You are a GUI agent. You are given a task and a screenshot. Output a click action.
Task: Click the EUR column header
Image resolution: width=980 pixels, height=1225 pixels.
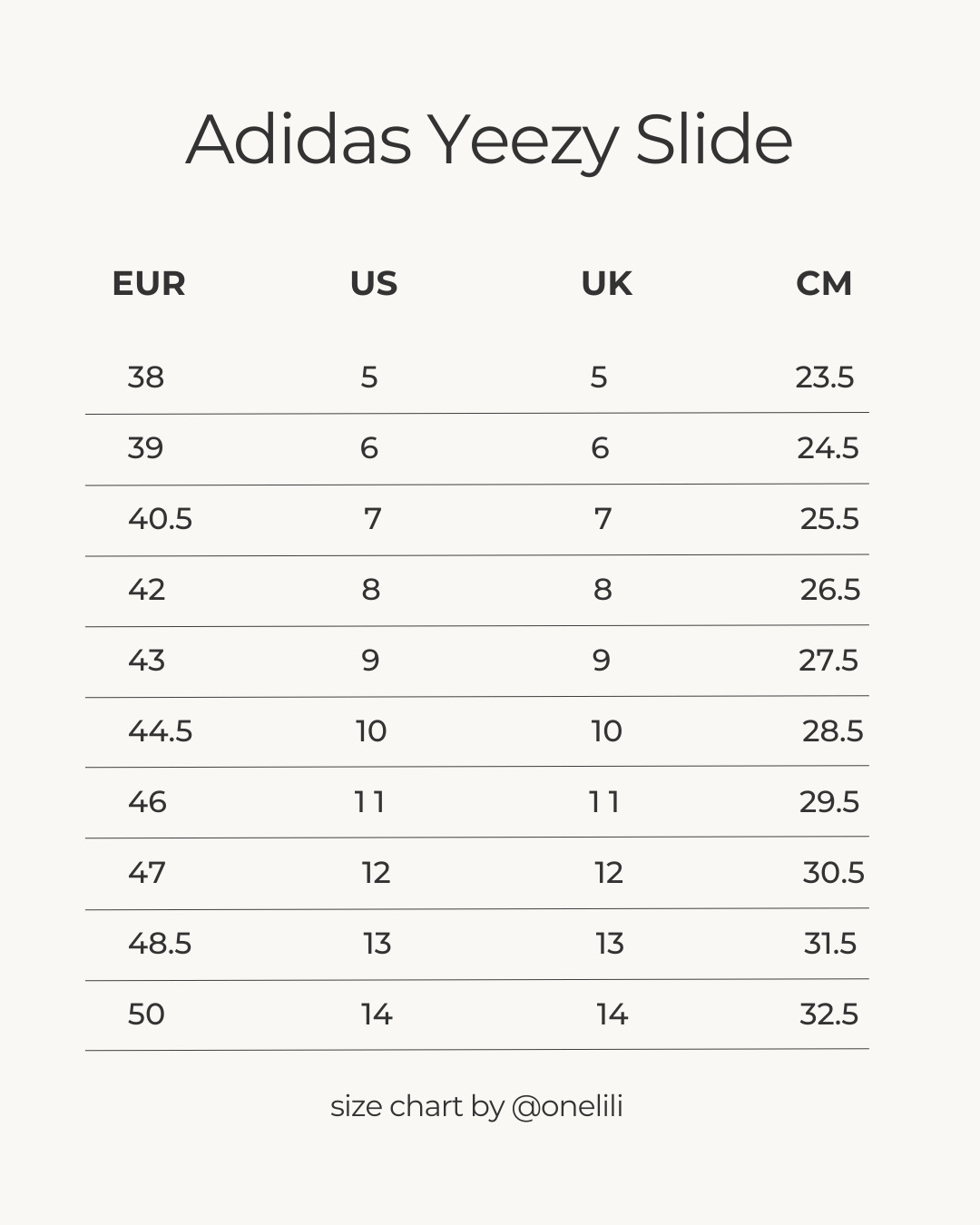pyautogui.click(x=149, y=284)
